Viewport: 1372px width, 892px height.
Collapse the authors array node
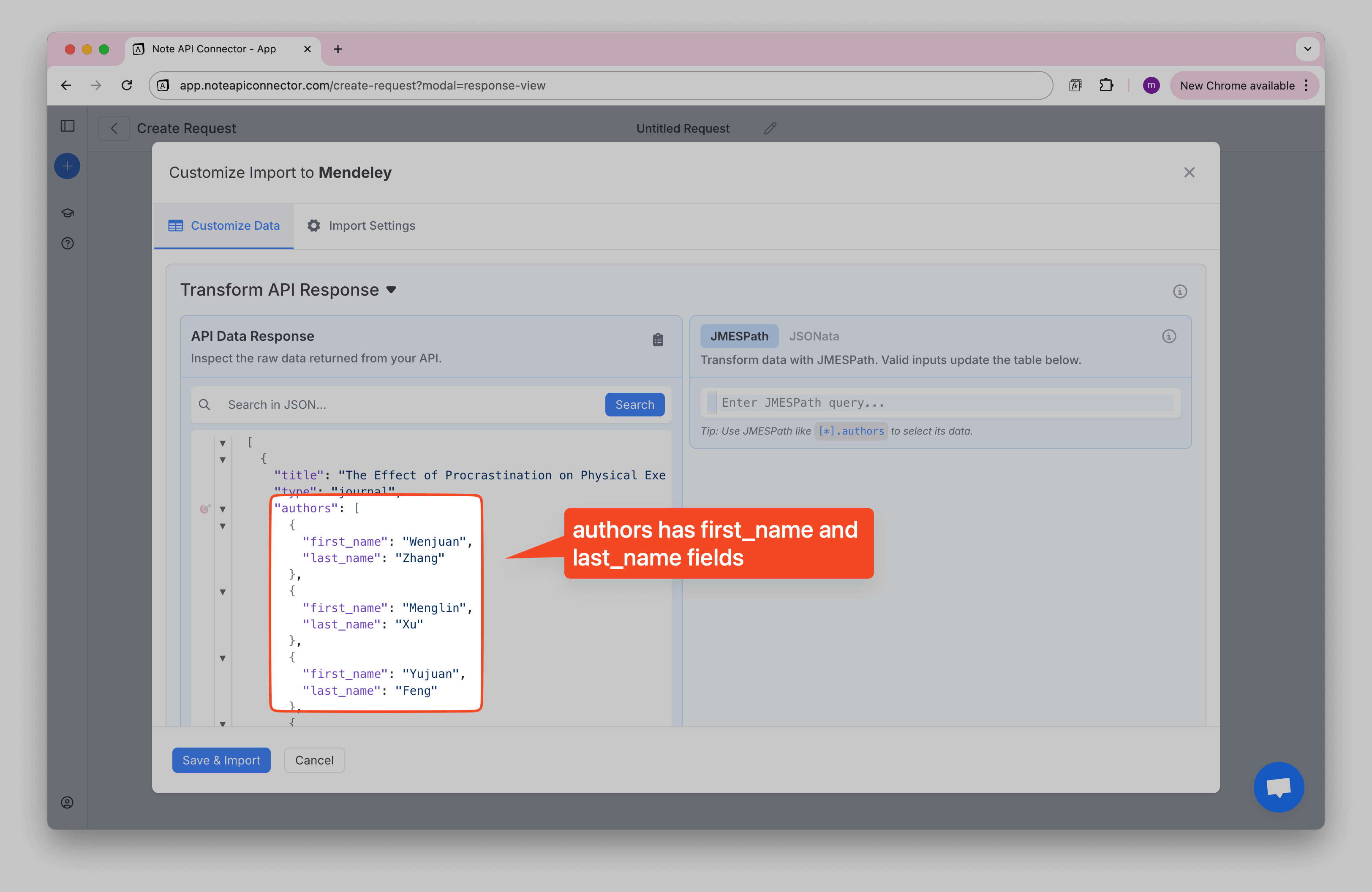click(x=223, y=509)
